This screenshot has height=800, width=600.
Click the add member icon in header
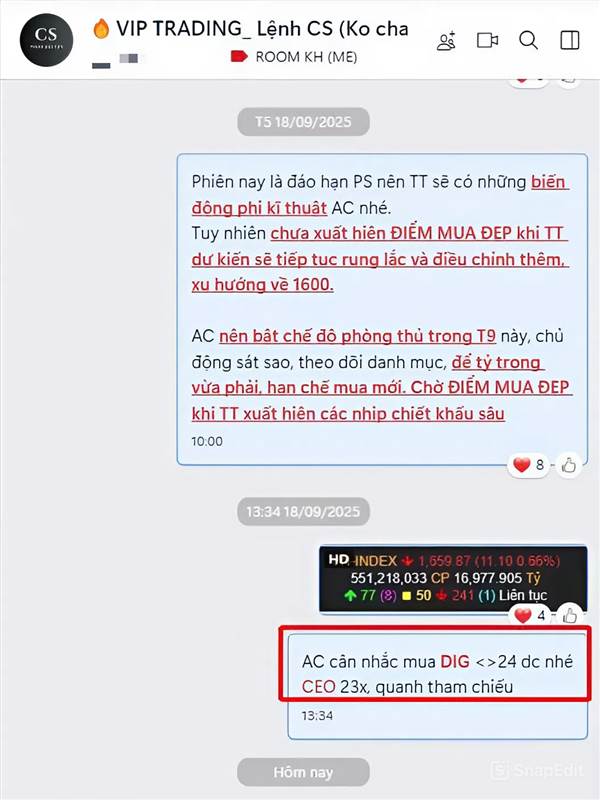coord(446,41)
